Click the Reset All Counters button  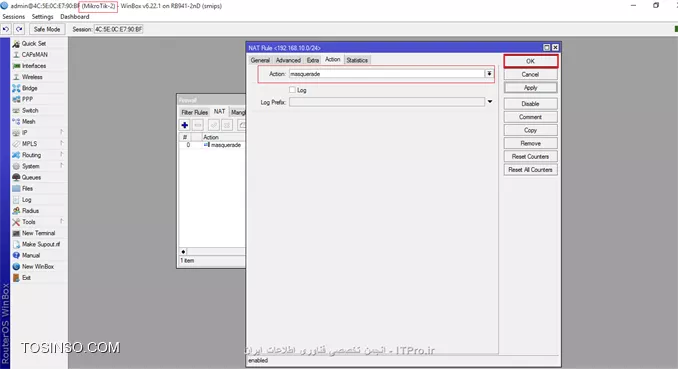[x=531, y=170]
